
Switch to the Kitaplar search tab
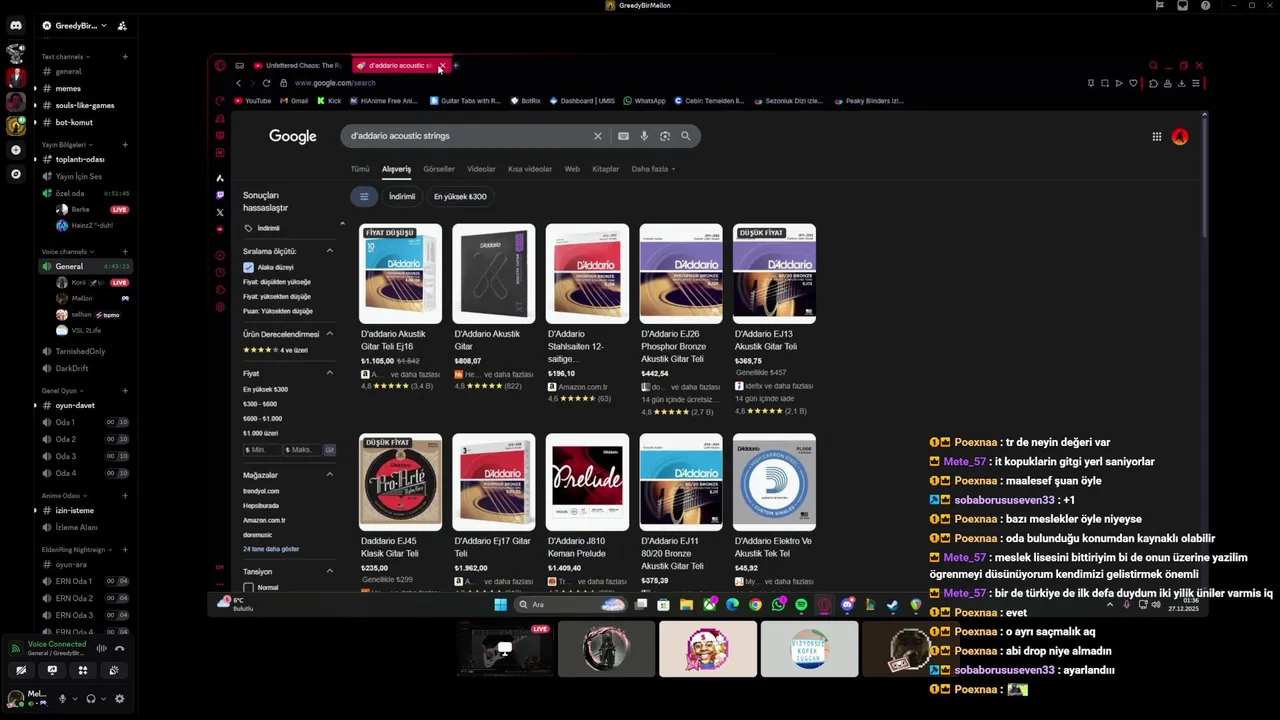tap(605, 169)
